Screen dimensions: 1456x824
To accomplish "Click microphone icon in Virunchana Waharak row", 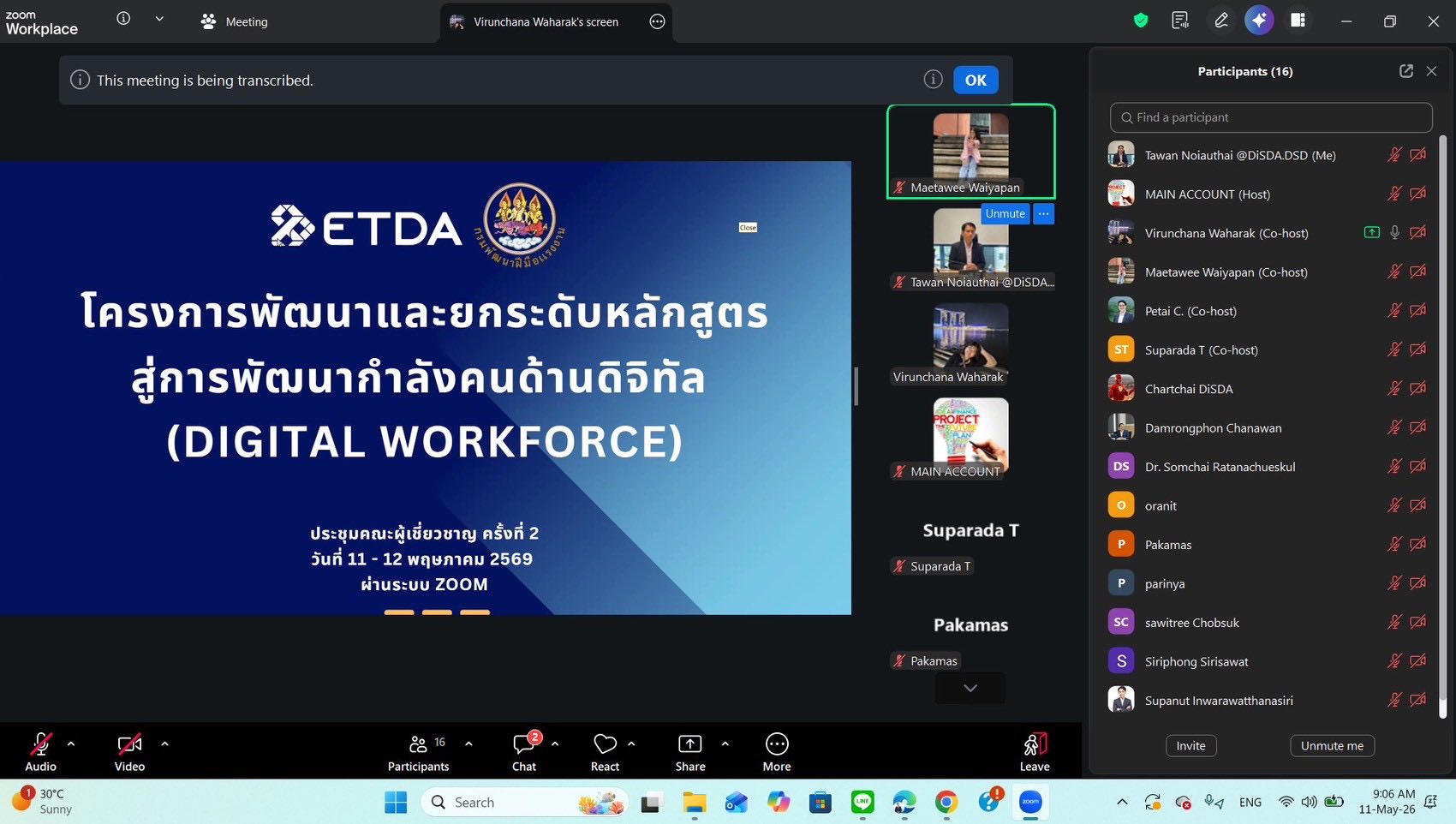I will (1394, 233).
